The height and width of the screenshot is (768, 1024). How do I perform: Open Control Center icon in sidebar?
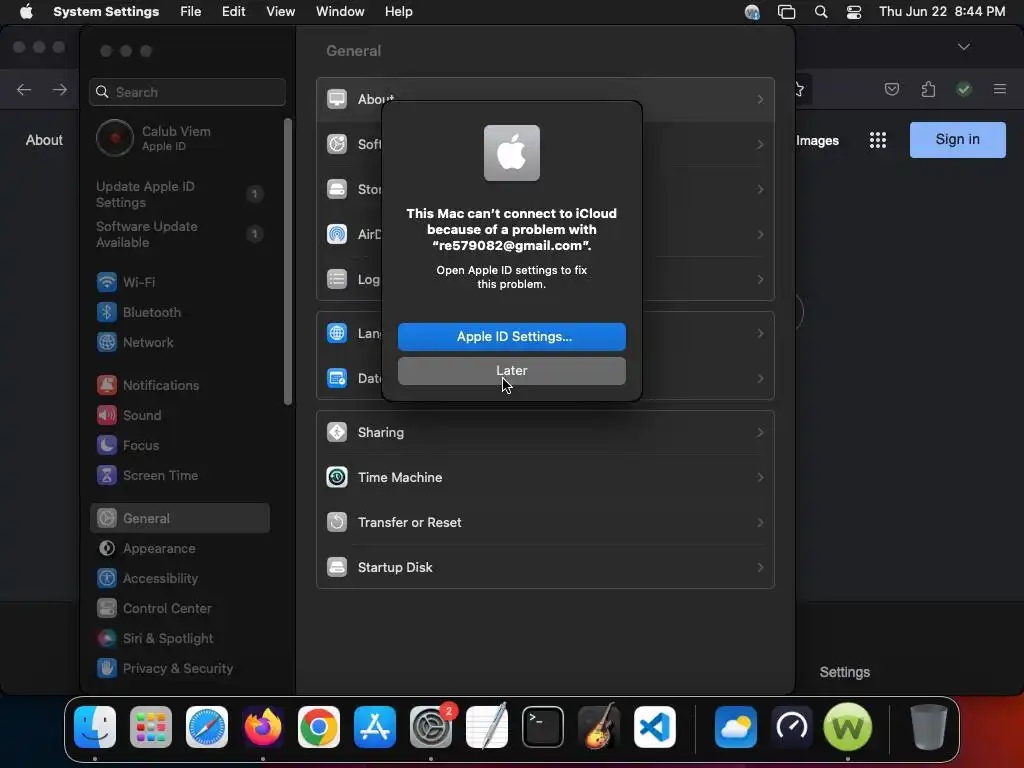click(x=106, y=609)
